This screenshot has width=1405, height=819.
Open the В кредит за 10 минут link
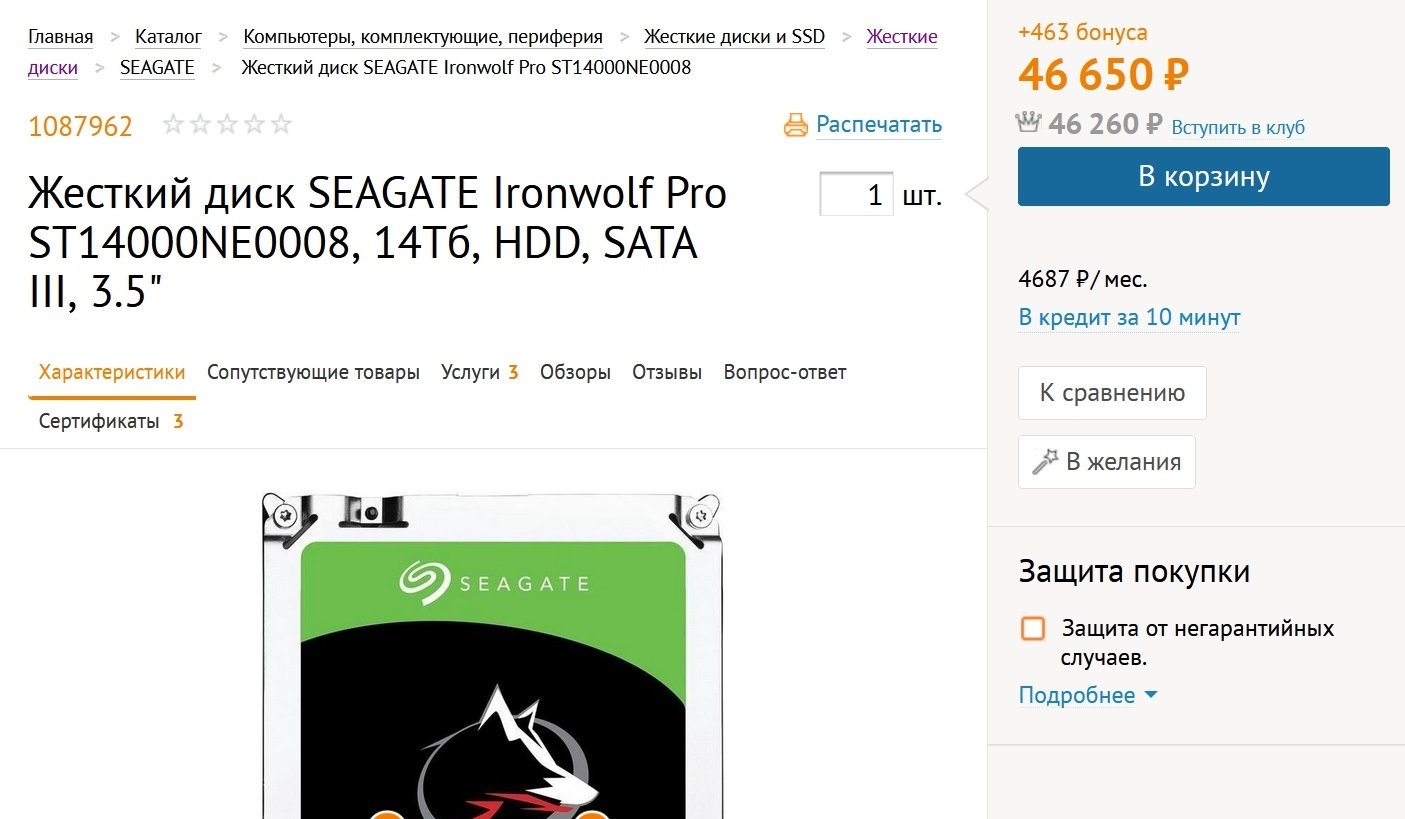click(x=1129, y=318)
